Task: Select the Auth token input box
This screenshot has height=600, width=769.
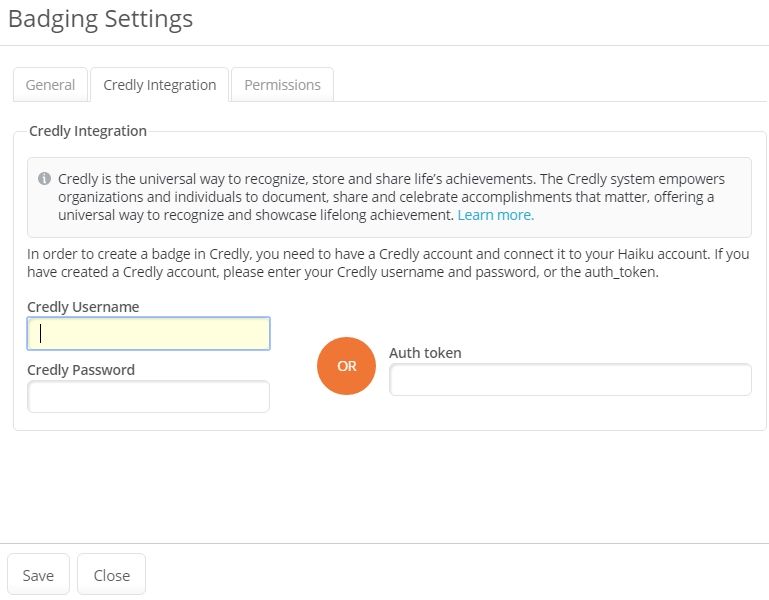Action: [570, 379]
